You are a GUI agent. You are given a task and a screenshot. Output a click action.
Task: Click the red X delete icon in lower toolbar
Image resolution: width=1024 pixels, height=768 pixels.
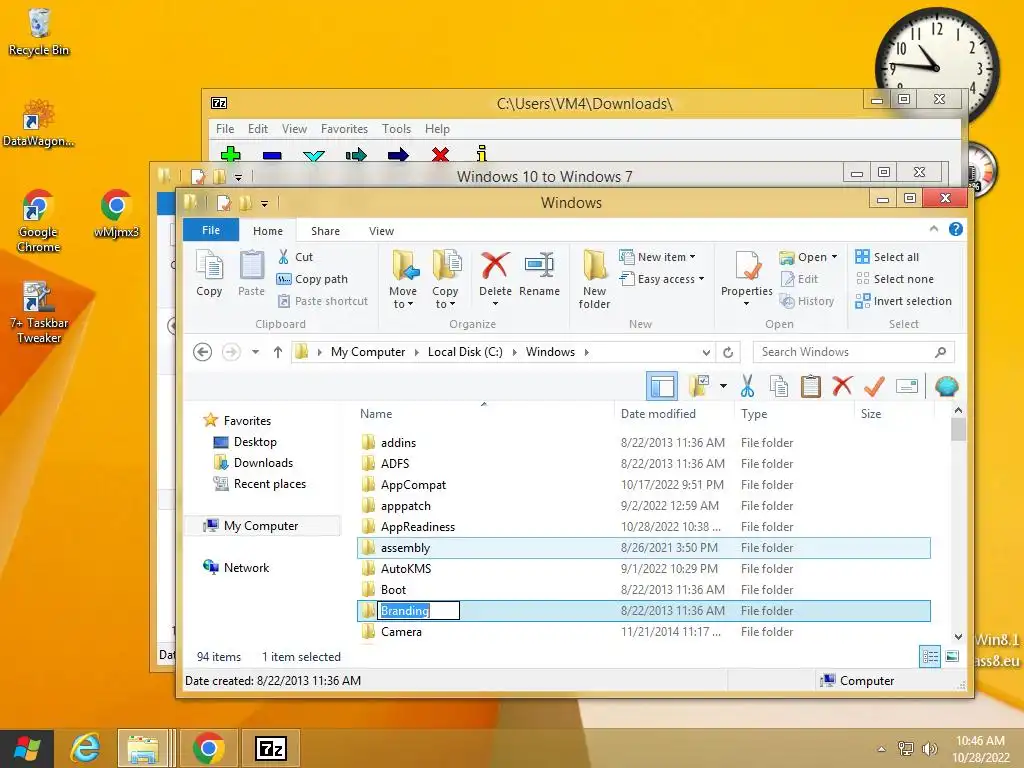[x=842, y=387]
